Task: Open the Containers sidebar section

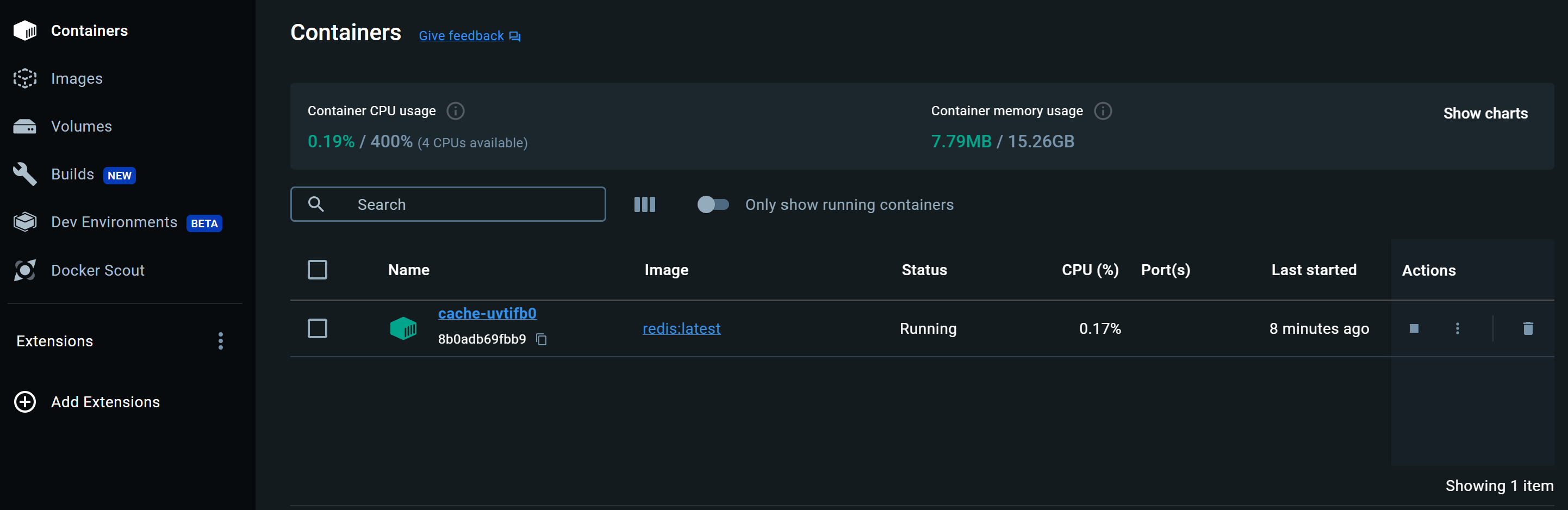Action: tap(90, 30)
